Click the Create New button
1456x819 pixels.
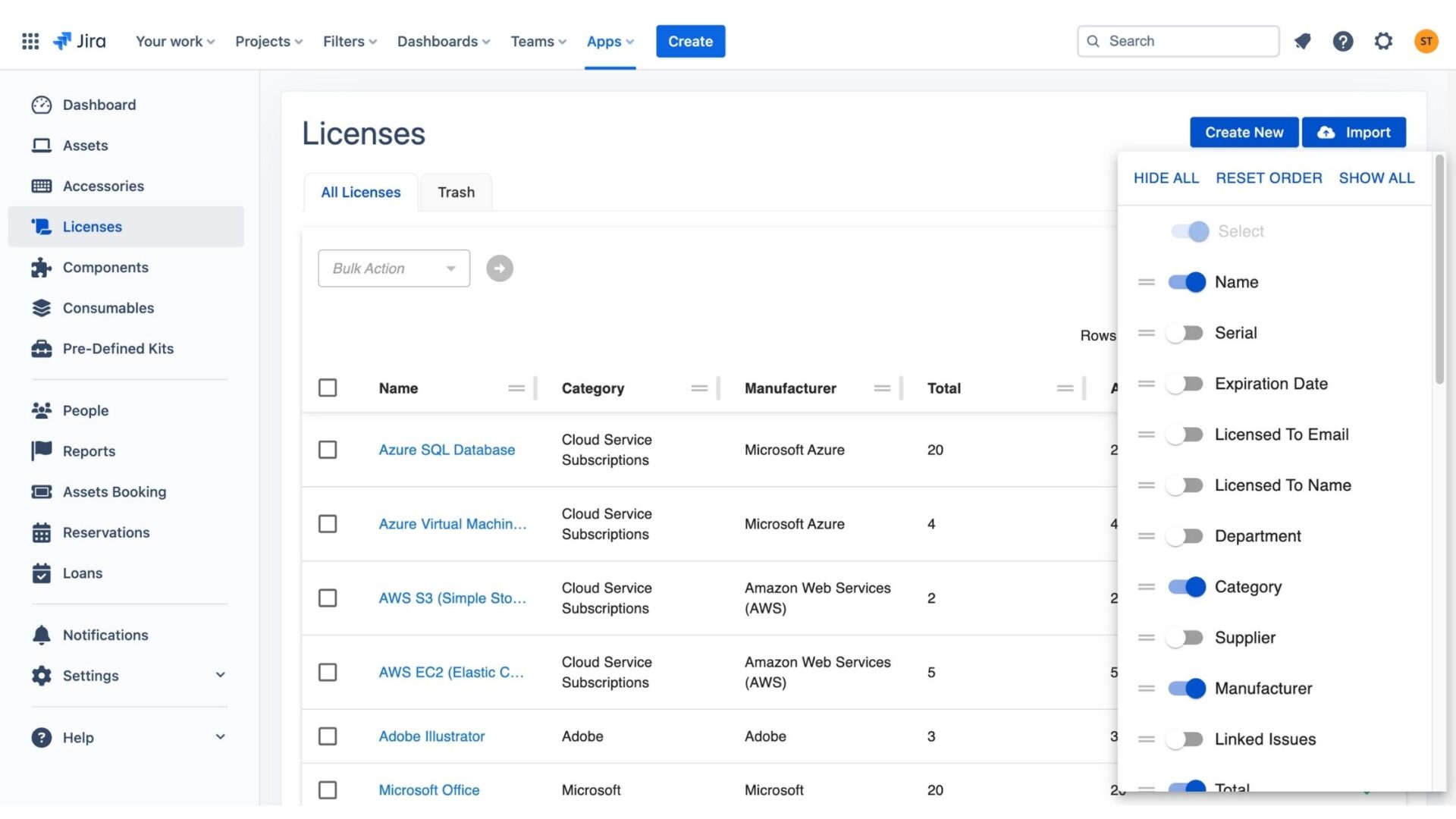(x=1244, y=131)
